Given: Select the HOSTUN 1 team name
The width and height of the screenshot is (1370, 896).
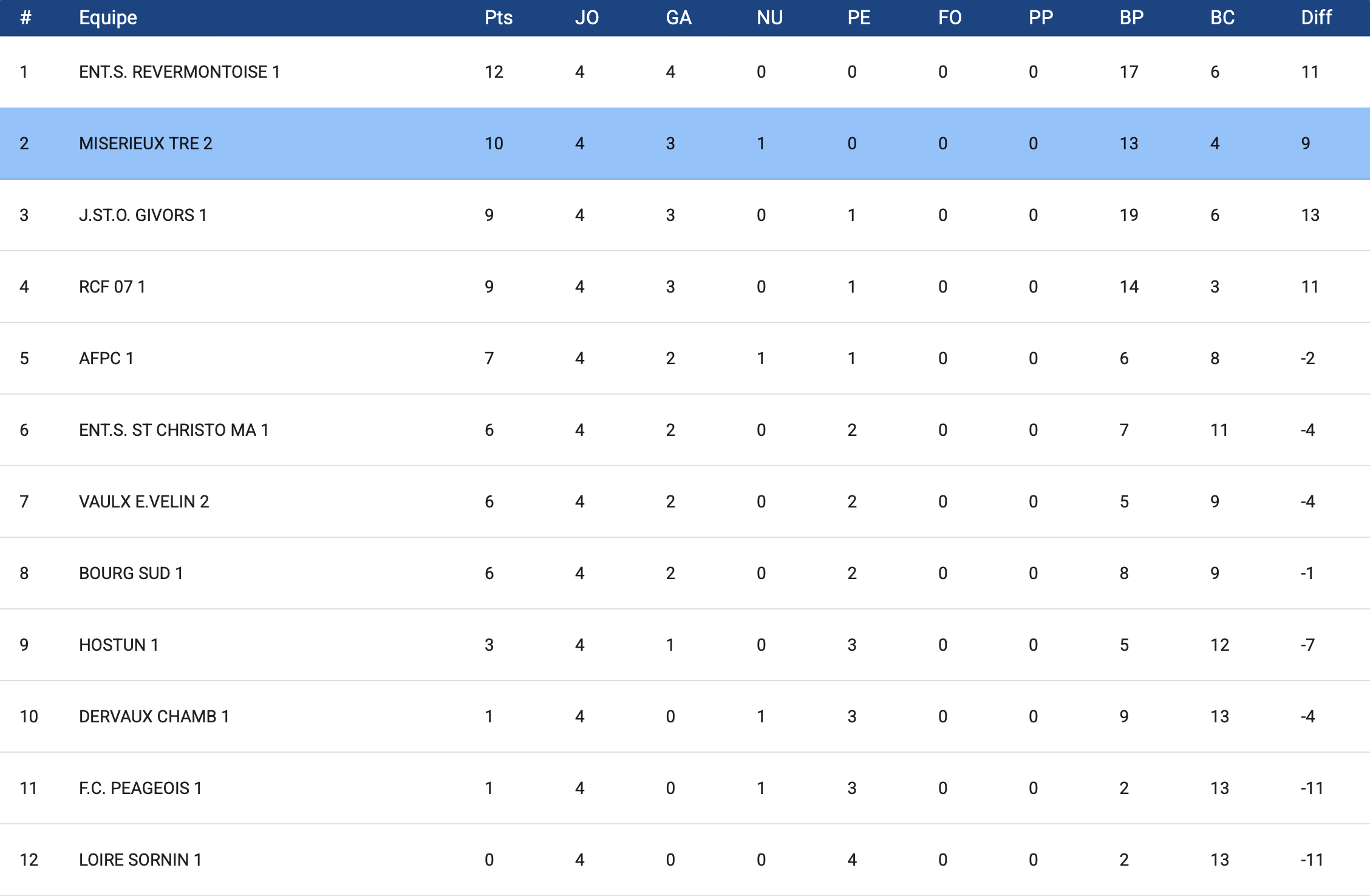Looking at the screenshot, I should coord(119,645).
